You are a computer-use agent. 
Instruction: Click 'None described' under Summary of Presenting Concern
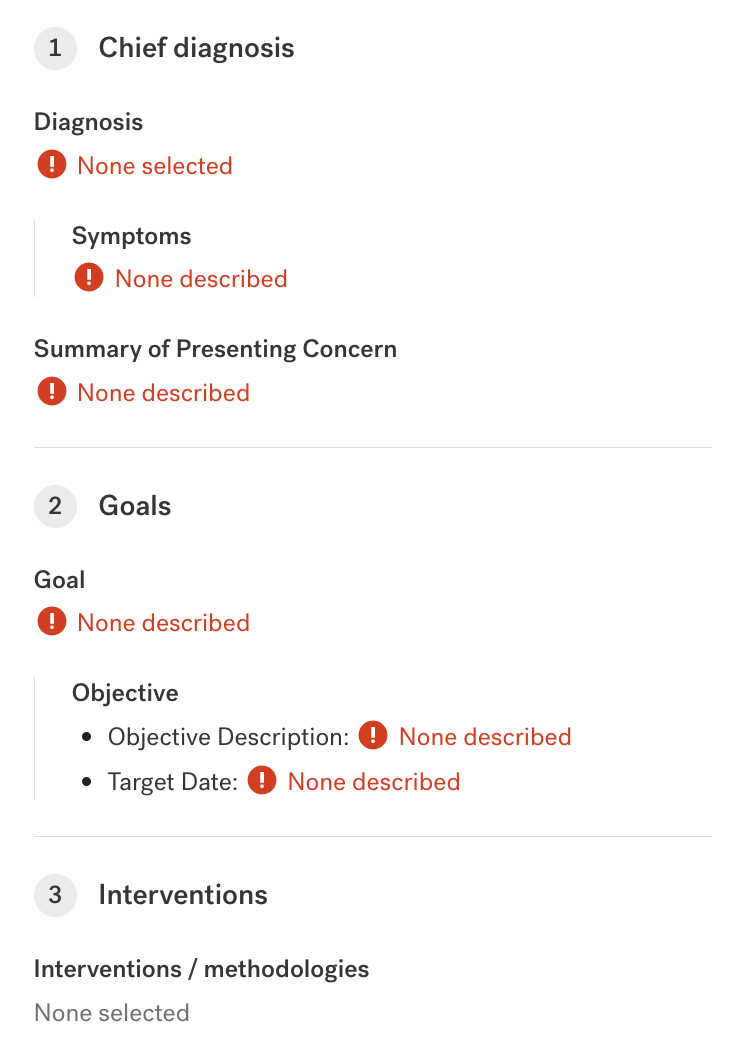[x=163, y=393]
